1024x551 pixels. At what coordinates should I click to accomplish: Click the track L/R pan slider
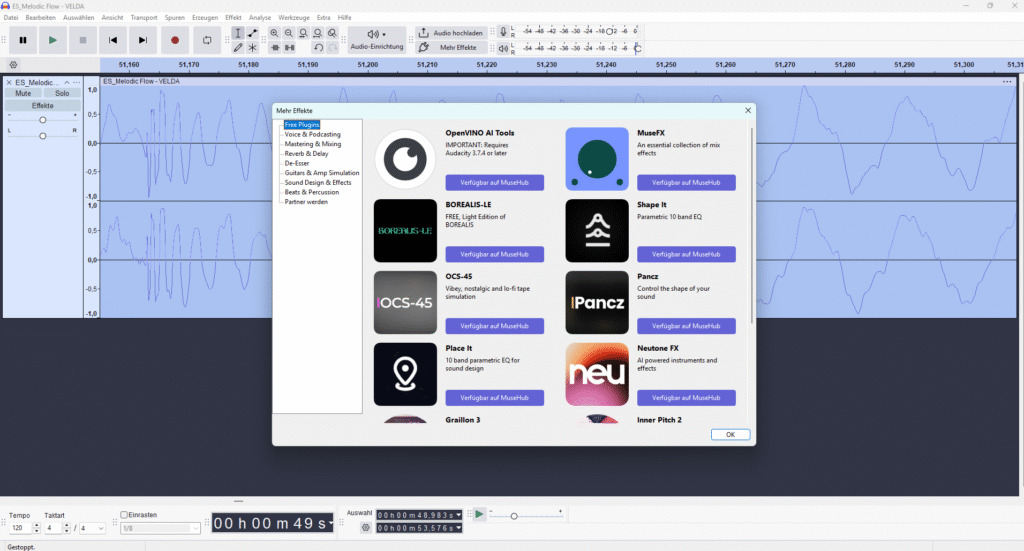(x=42, y=136)
